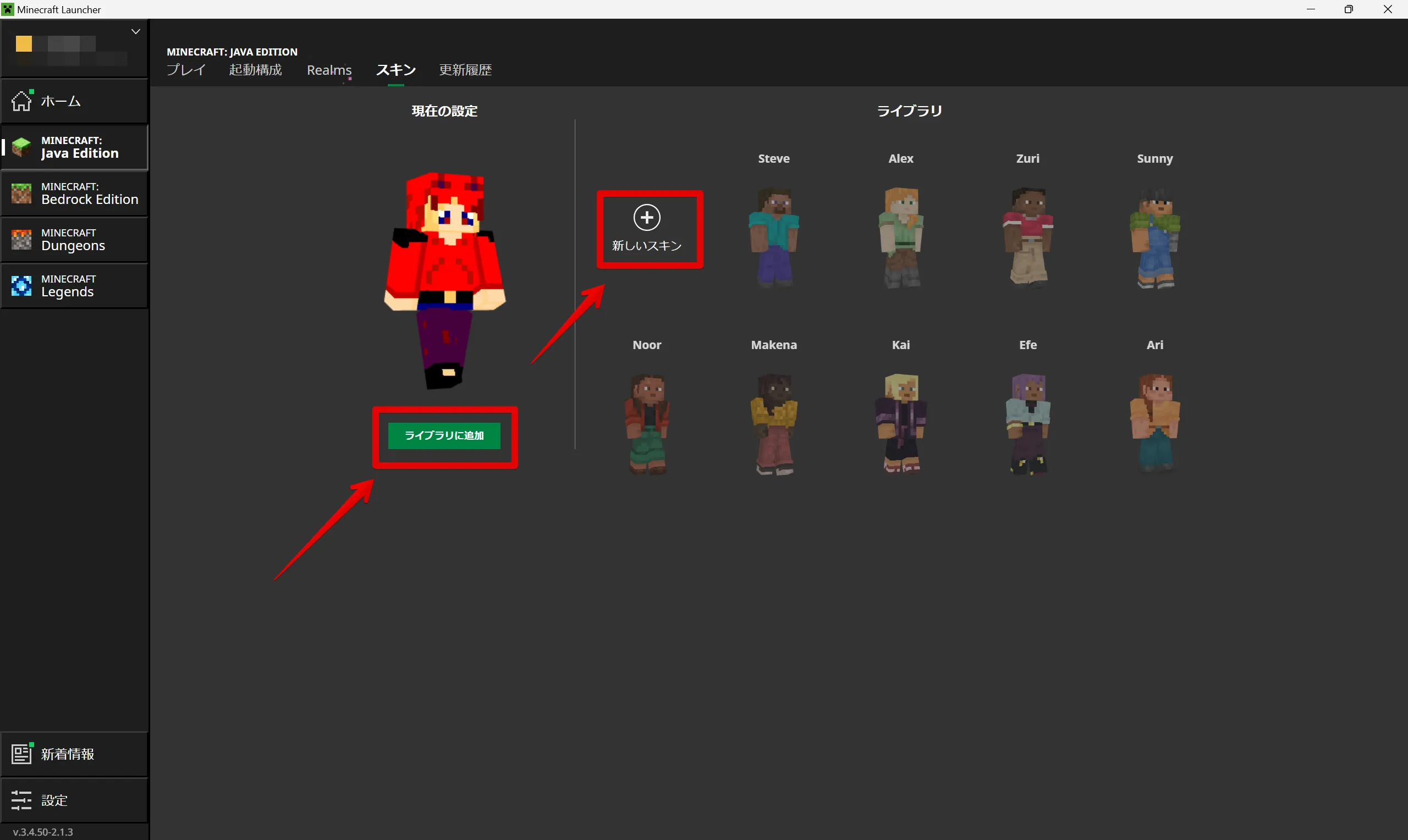Click the Bedrock Edition sidebar label

(x=90, y=199)
